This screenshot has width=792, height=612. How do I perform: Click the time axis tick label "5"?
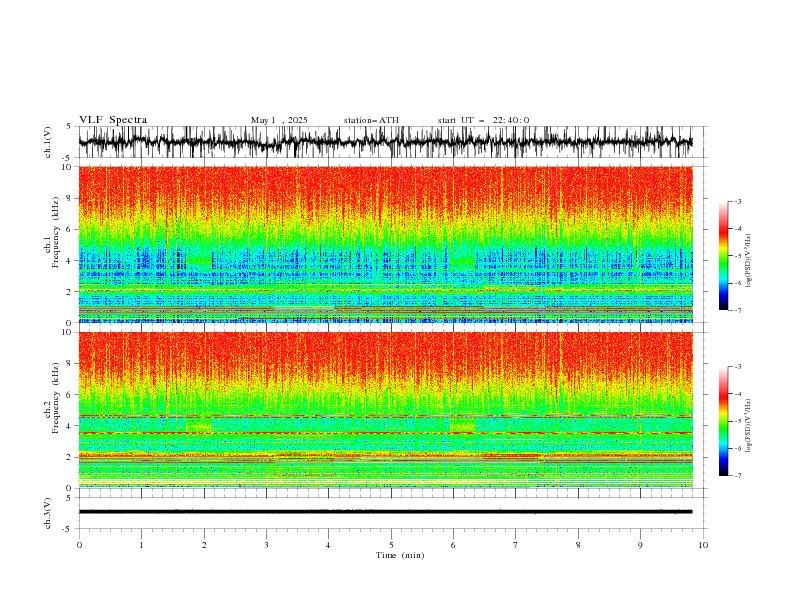point(391,545)
